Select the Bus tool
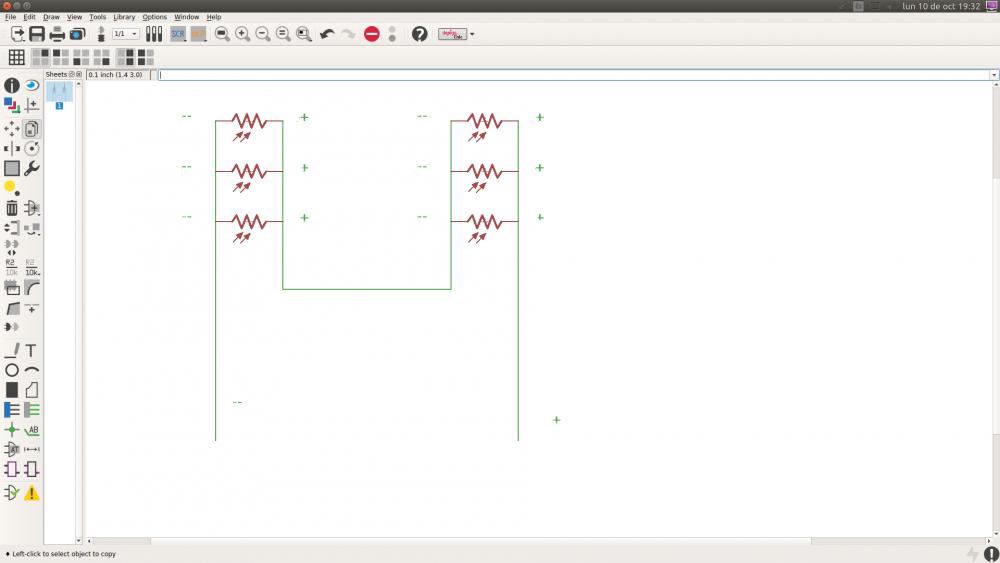This screenshot has width=1000, height=563. pos(11,409)
